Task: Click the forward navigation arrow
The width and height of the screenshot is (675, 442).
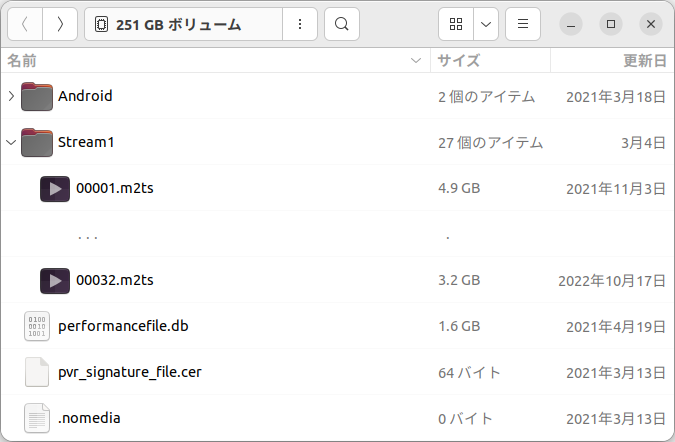Action: (x=60, y=24)
